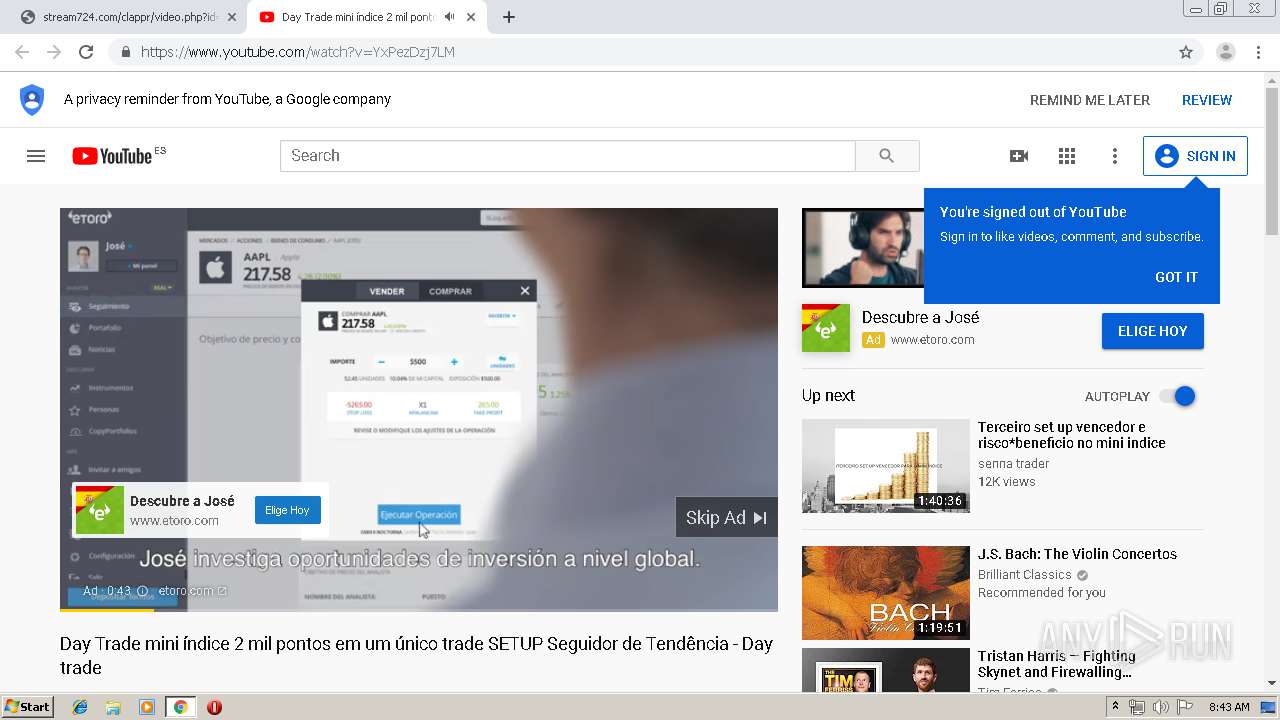This screenshot has width=1280, height=720.
Task: Close the stream724.com tab
Action: (232, 17)
